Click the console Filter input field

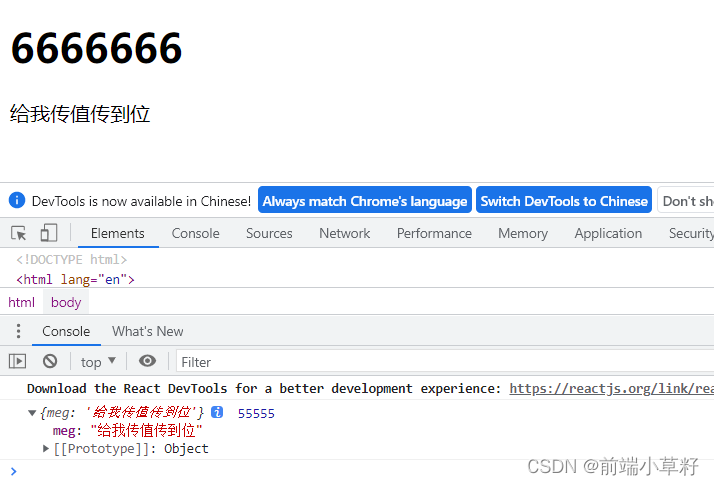click(445, 362)
